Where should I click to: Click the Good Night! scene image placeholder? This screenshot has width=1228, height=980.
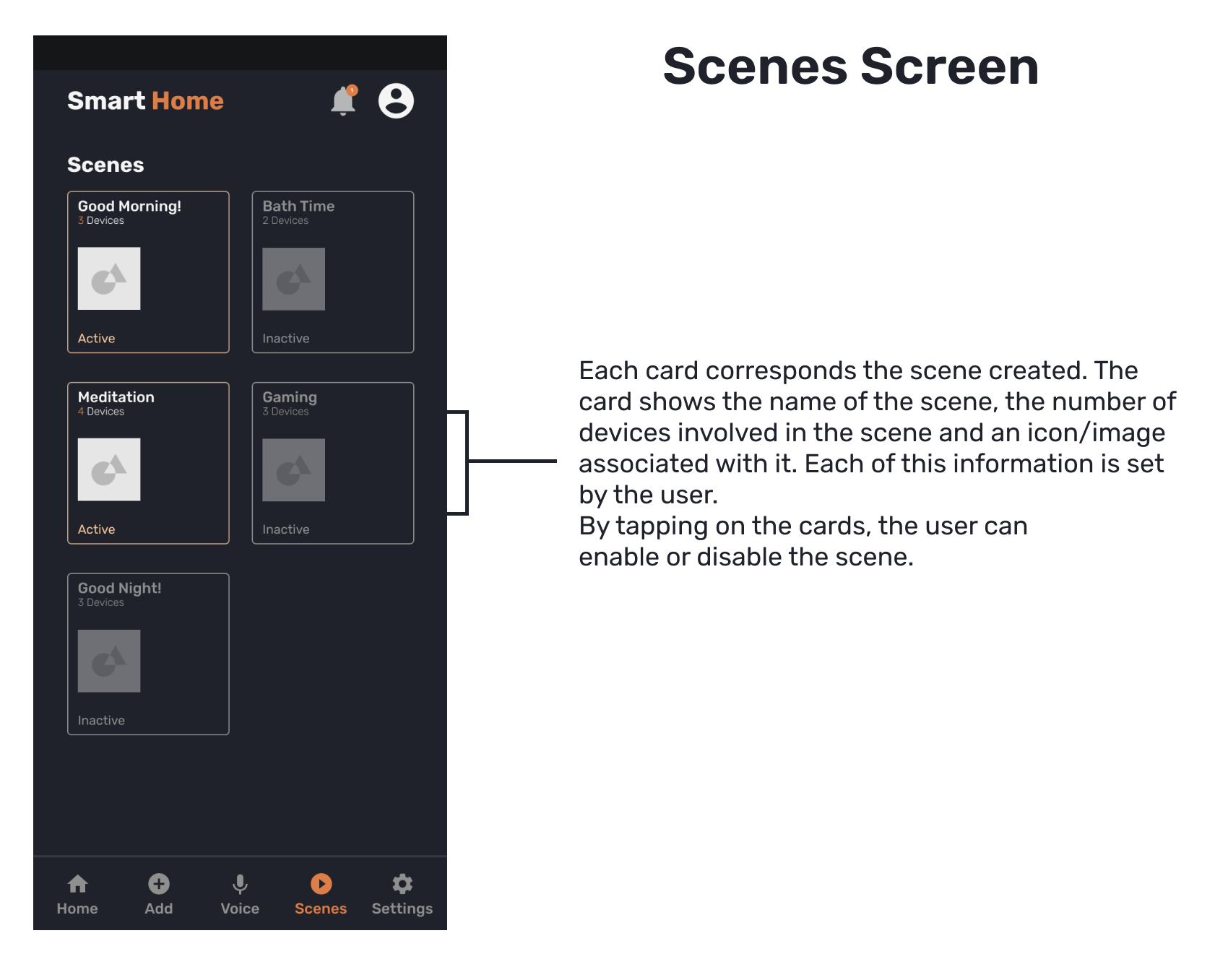coord(109,661)
